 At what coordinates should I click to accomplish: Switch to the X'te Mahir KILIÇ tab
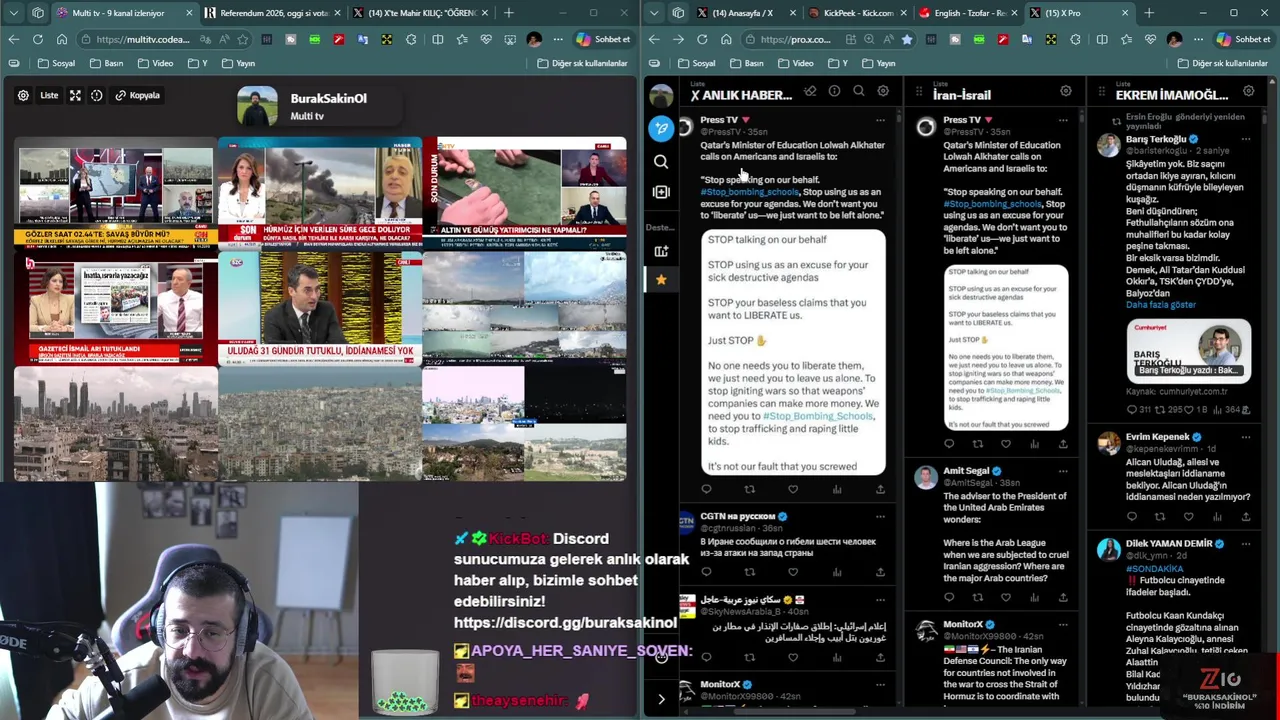pyautogui.click(x=420, y=13)
